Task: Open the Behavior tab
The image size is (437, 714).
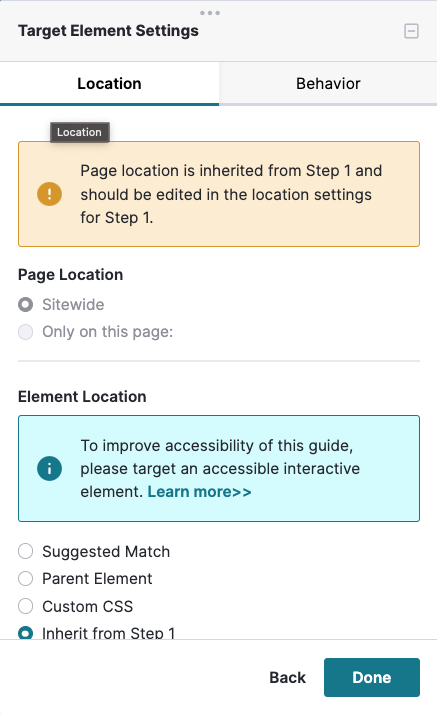Action: pyautogui.click(x=328, y=84)
